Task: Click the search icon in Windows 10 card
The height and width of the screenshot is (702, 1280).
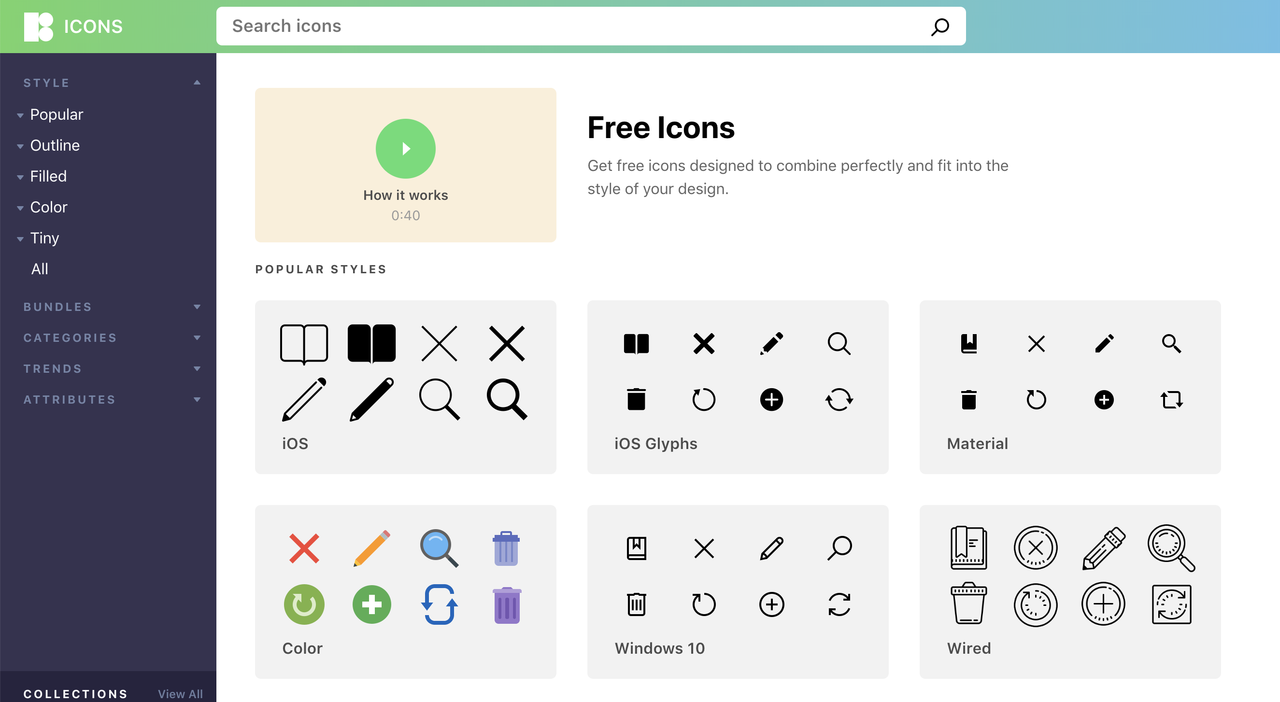Action: pos(839,548)
